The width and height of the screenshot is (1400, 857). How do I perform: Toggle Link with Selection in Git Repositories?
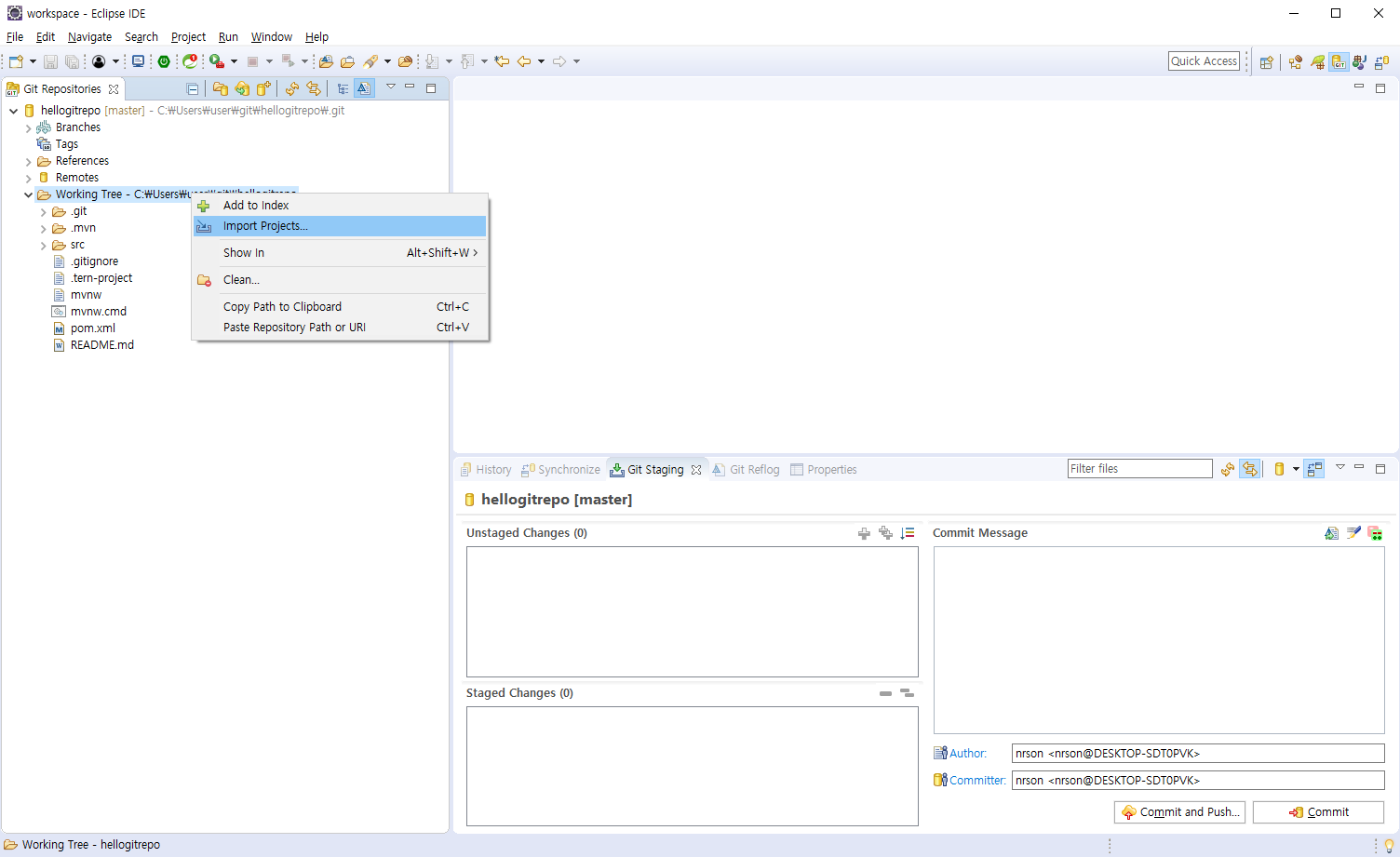tap(314, 88)
